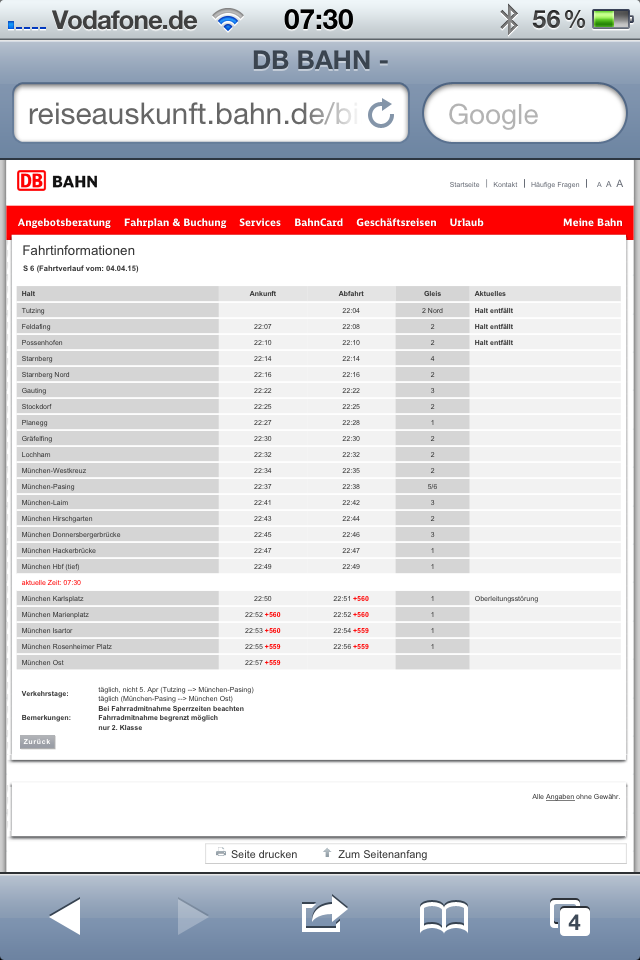Click the Kontakt link
Viewport: 640px width, 960px height.
coord(505,184)
